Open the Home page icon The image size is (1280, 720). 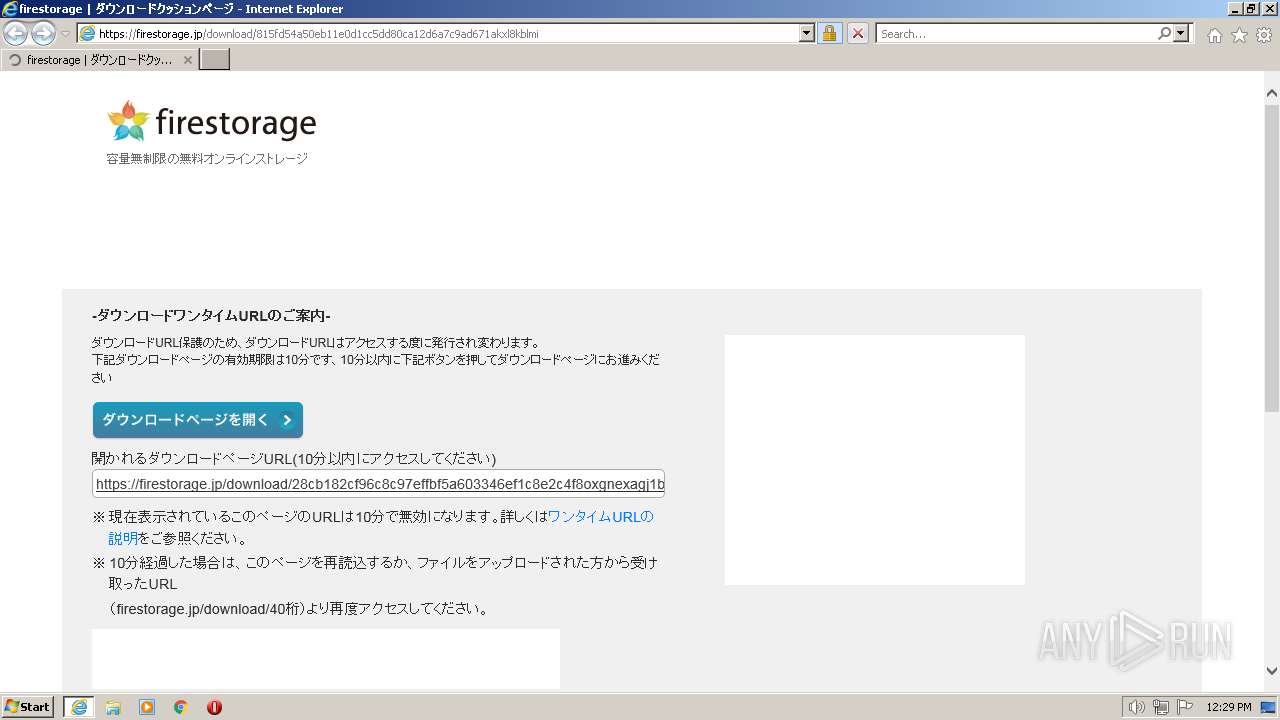click(x=1214, y=35)
